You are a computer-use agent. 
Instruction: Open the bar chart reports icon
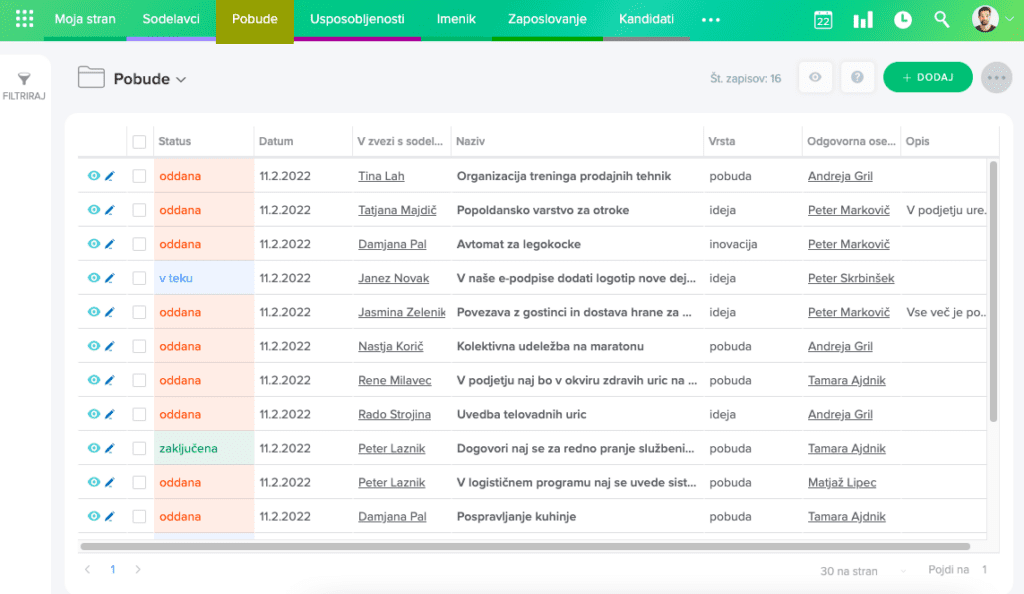[x=862, y=20]
